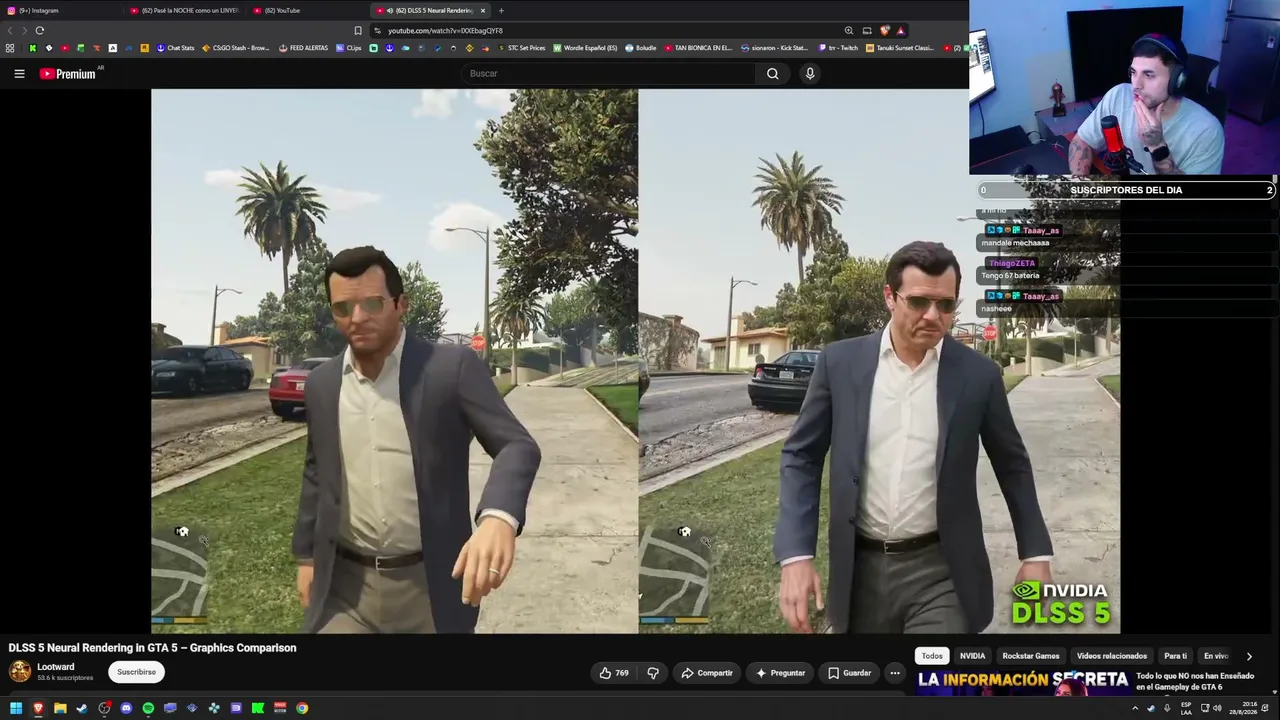The image size is (1280, 720).
Task: Launch Brave browser from the taskbar
Action: tap(38, 708)
